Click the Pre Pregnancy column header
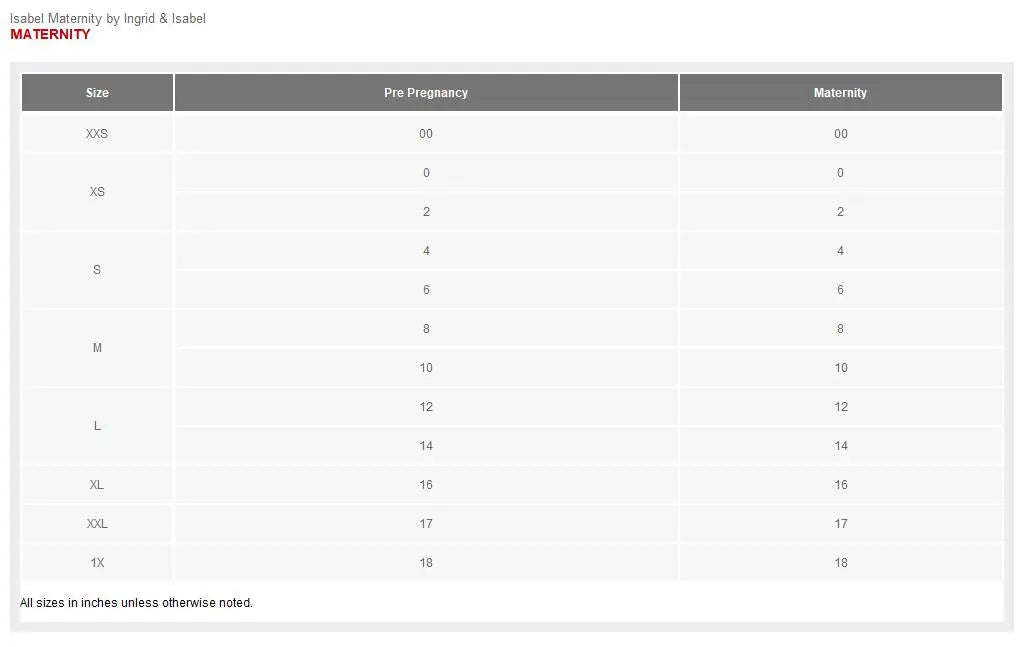 pyautogui.click(x=426, y=93)
